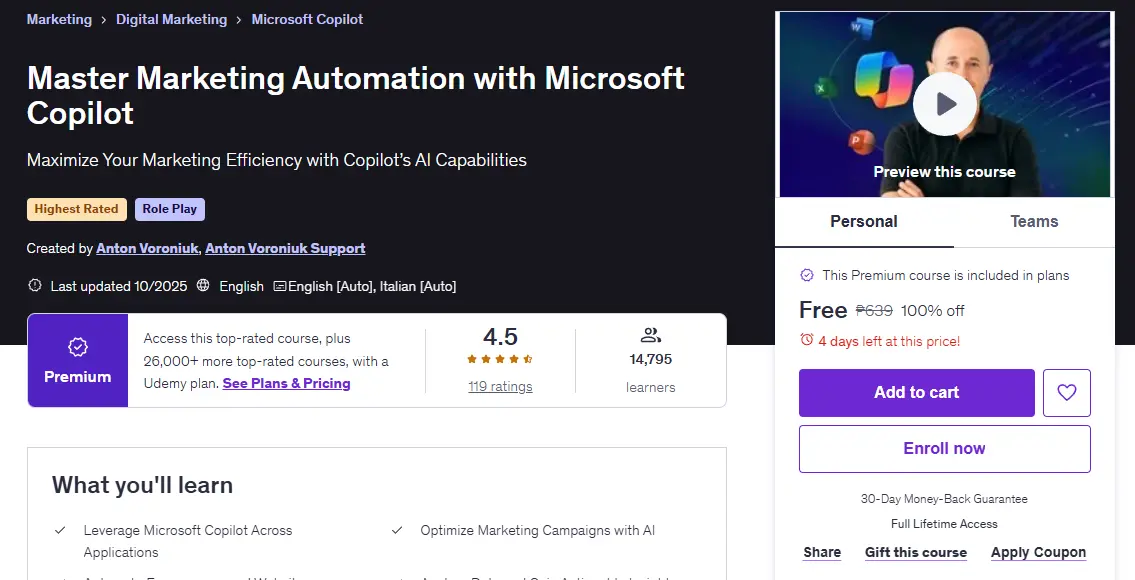This screenshot has width=1135, height=580.
Task: Click chevron before Microsoft Copilot breadcrumb
Action: point(239,20)
